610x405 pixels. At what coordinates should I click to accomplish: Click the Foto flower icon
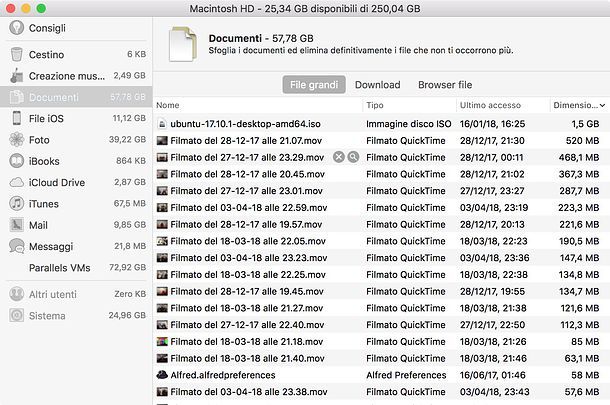point(16,139)
